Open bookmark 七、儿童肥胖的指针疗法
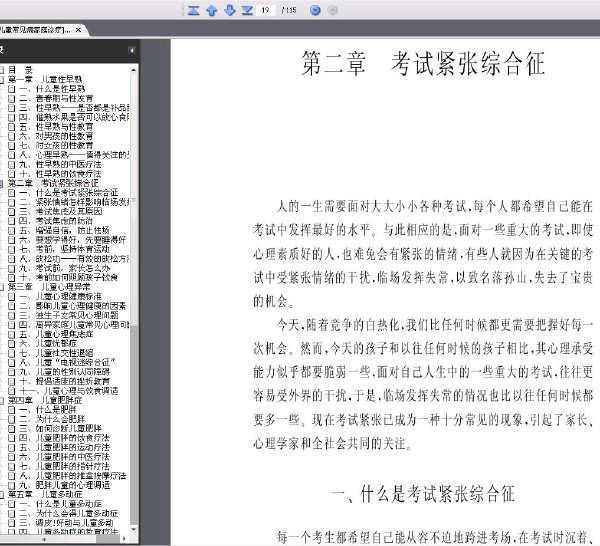Screen dimensions: 600x546 click(65, 466)
